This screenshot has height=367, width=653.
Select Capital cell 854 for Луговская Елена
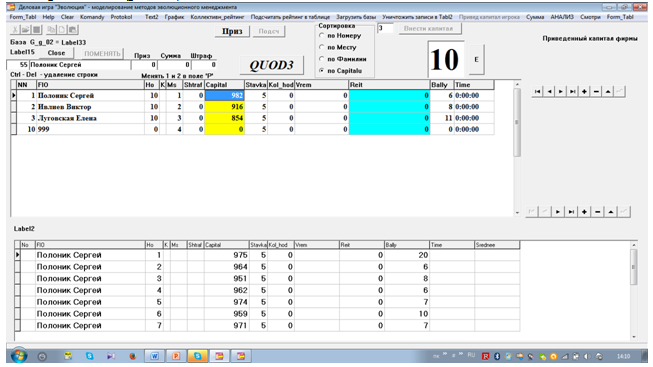pyautogui.click(x=224, y=118)
